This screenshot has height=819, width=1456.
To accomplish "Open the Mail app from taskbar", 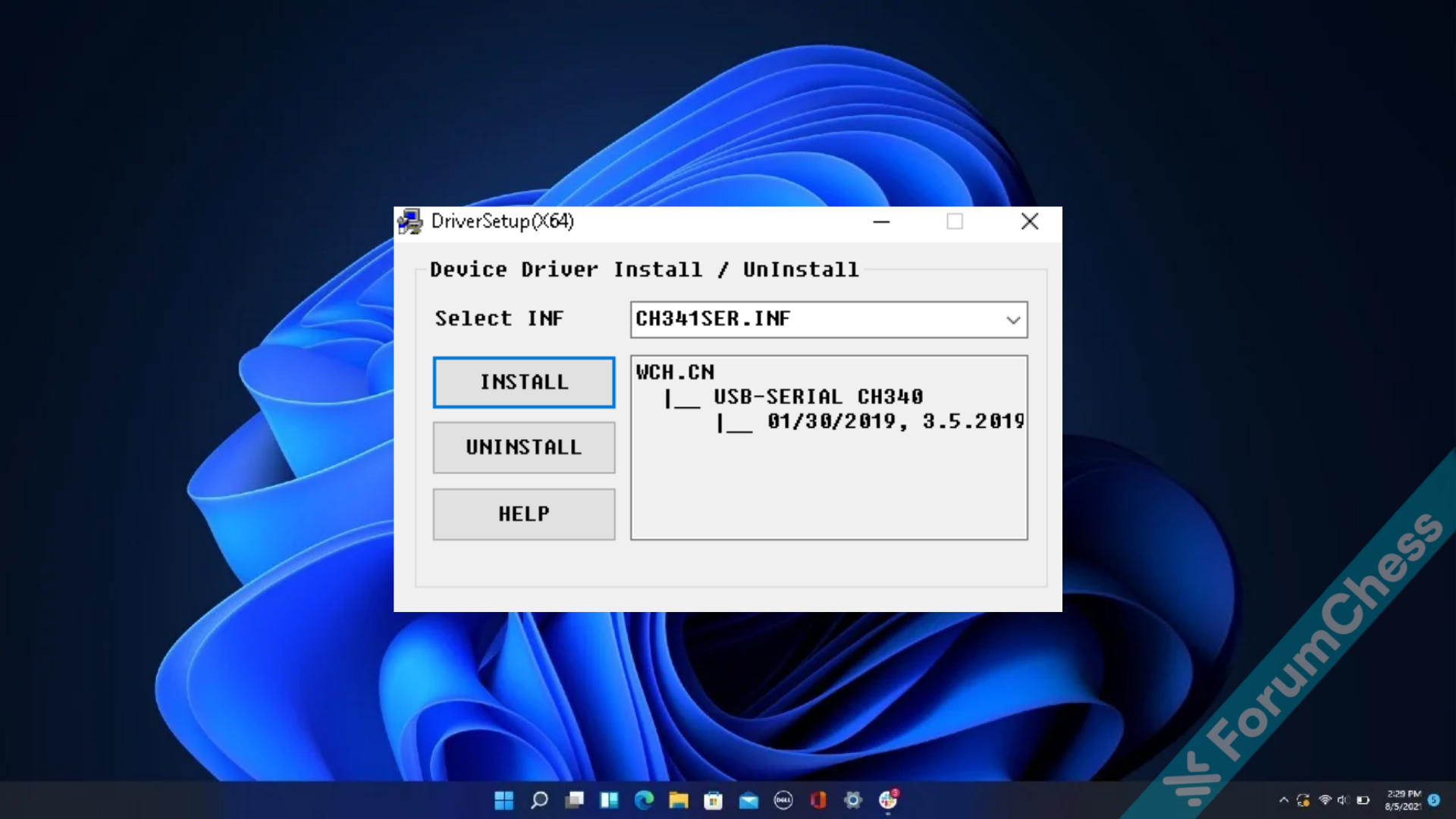I will click(748, 800).
